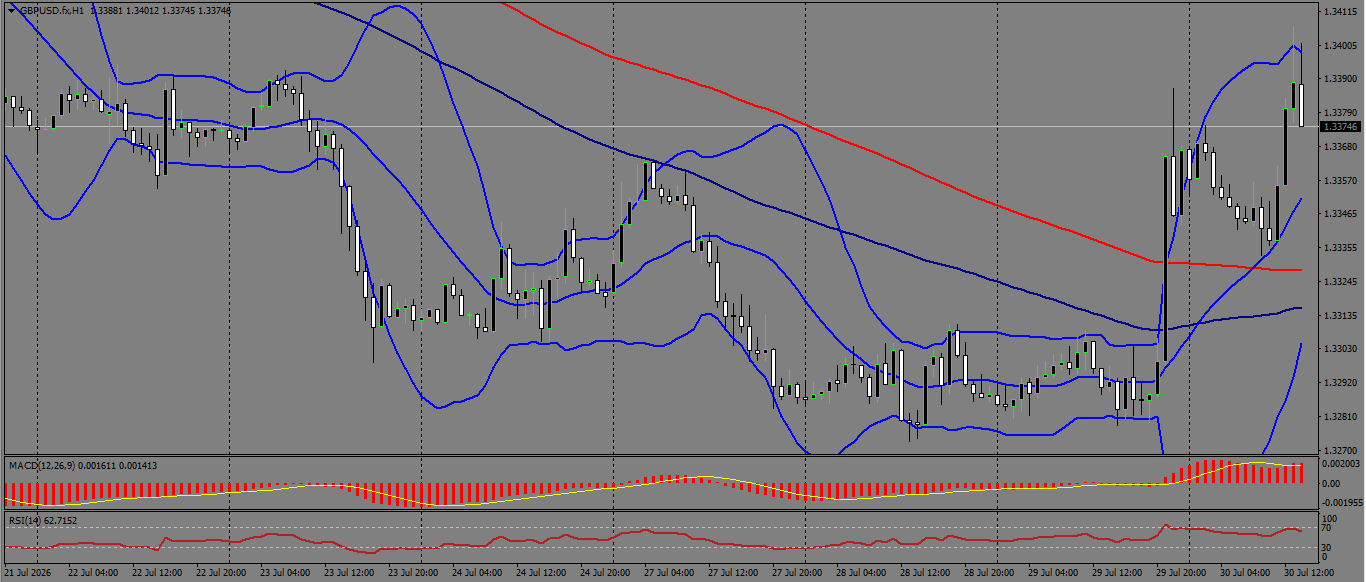Click the RSI(14) 62.7152 indicator label

point(42,521)
